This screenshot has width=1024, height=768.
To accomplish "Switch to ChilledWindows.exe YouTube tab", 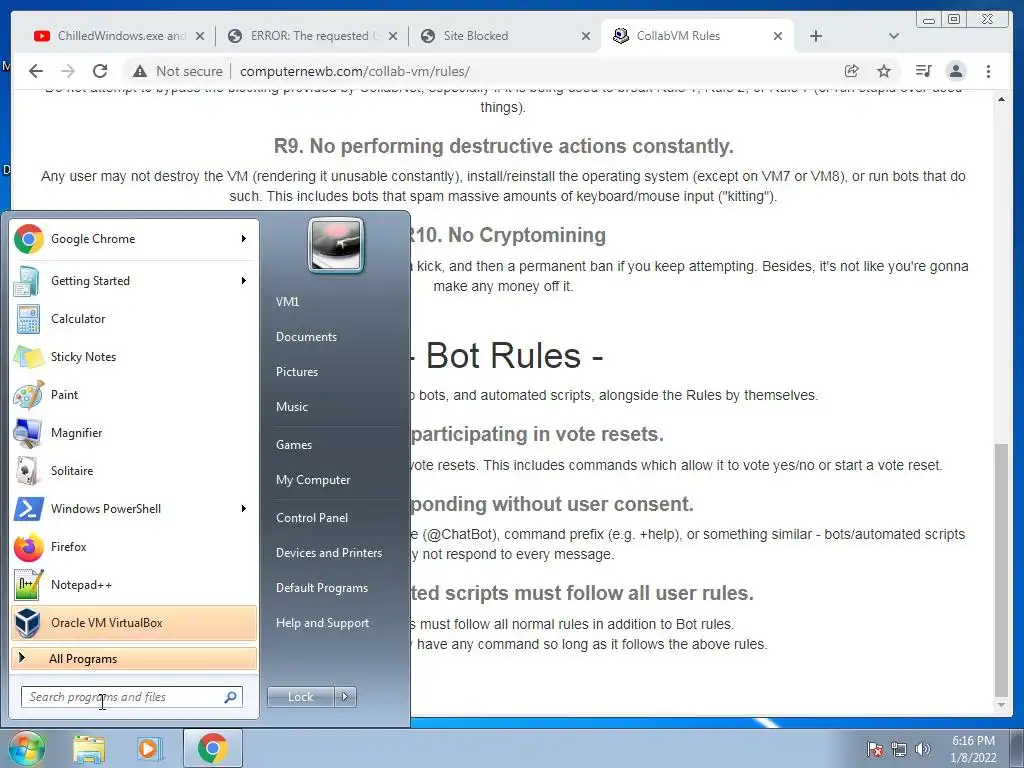I will (x=119, y=36).
